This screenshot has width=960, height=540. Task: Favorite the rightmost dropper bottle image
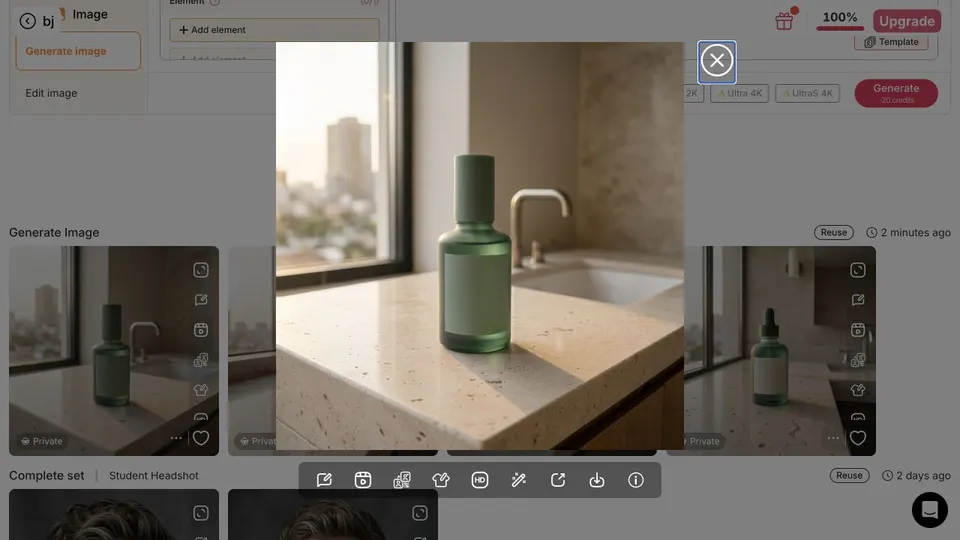tap(858, 438)
